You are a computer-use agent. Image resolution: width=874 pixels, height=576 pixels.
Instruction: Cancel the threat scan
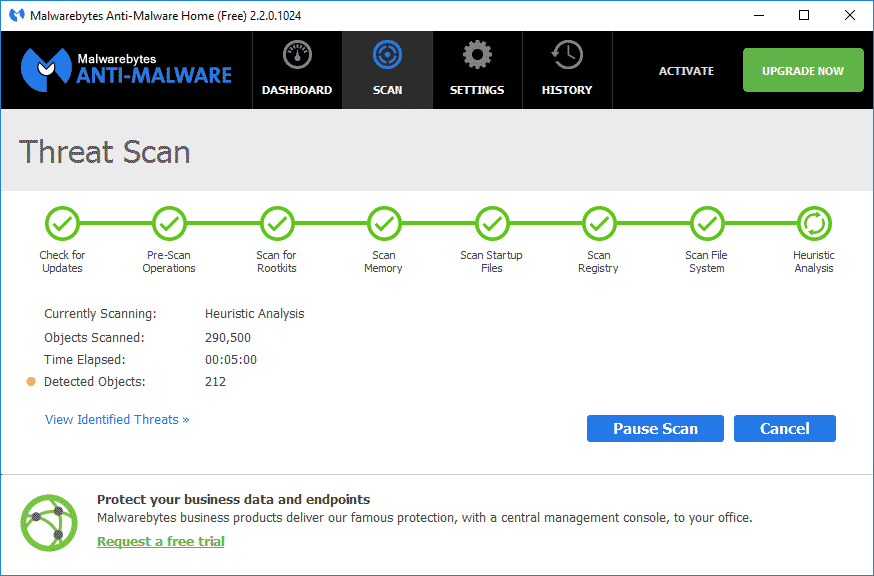(784, 428)
